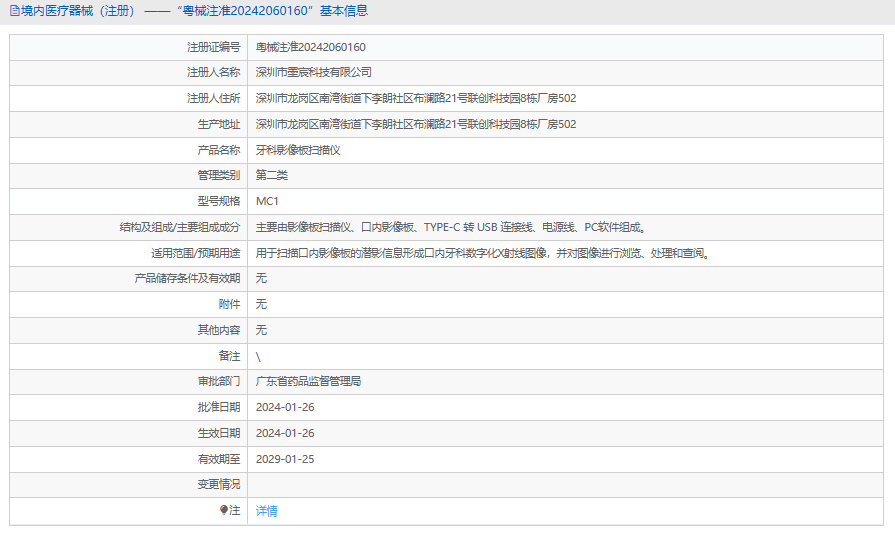Select model value MC1
This screenshot has height=535, width=895.
(267, 201)
